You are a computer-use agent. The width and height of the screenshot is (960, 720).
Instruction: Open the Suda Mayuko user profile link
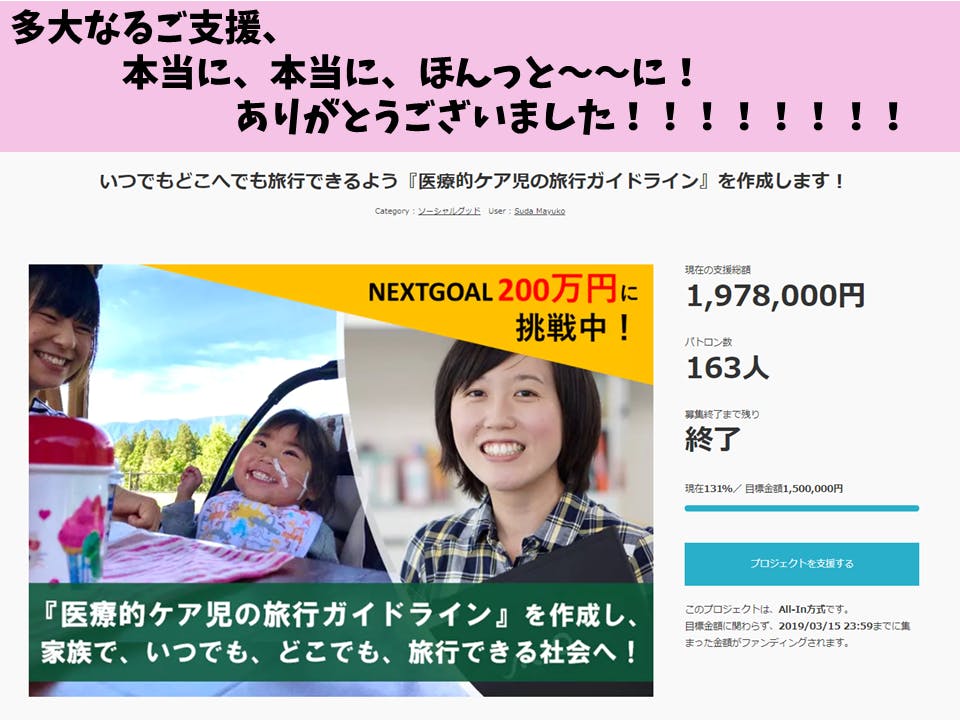[x=539, y=211]
